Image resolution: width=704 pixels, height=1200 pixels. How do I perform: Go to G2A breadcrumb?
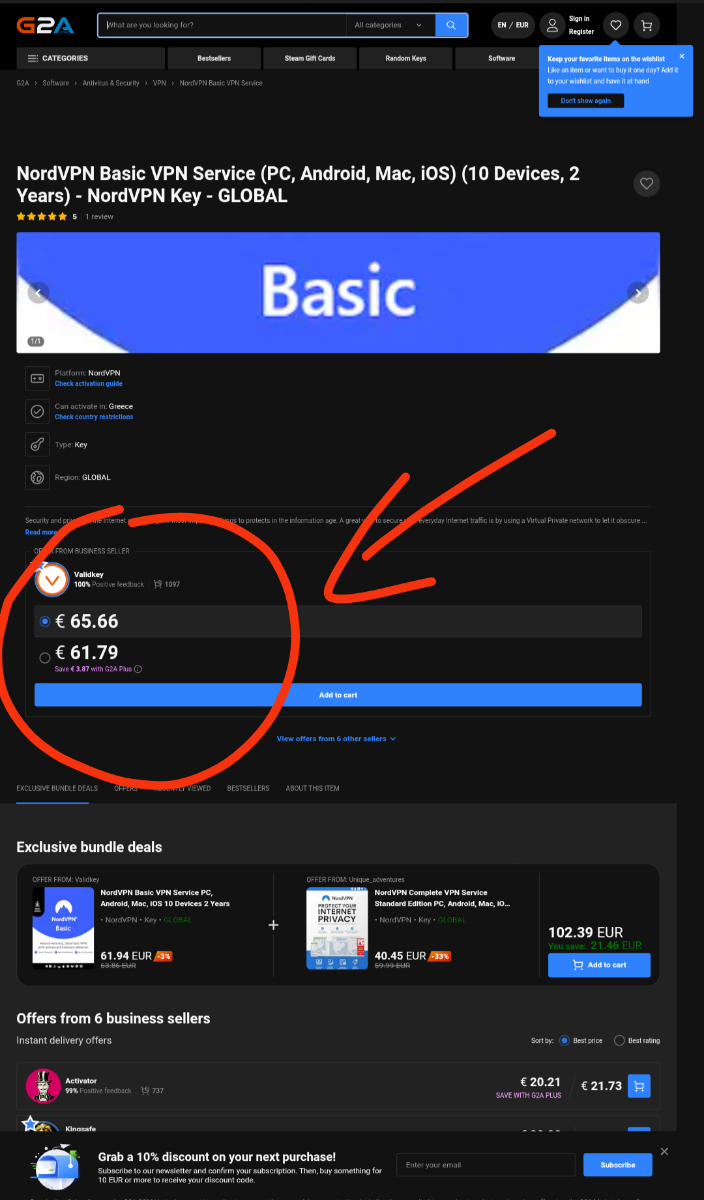click(22, 83)
